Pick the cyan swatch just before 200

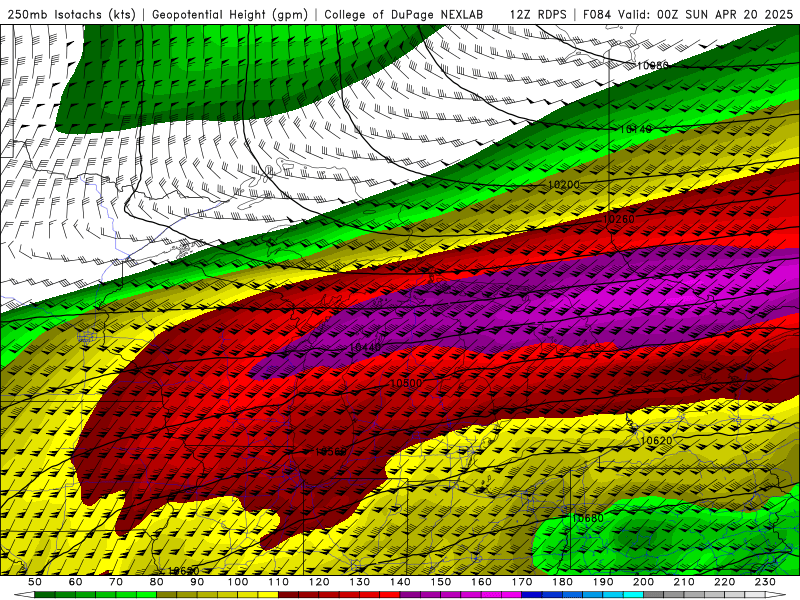(633, 594)
